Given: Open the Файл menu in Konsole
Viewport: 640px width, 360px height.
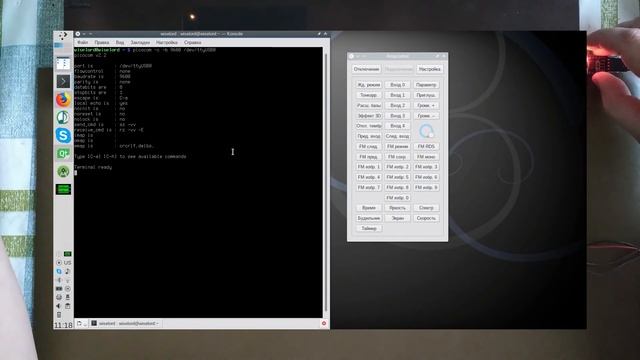Looking at the screenshot, I should click(82, 42).
